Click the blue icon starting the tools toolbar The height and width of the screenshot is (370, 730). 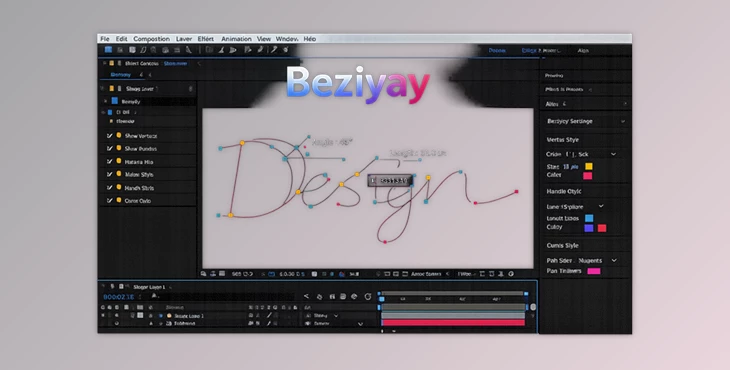click(x=108, y=50)
